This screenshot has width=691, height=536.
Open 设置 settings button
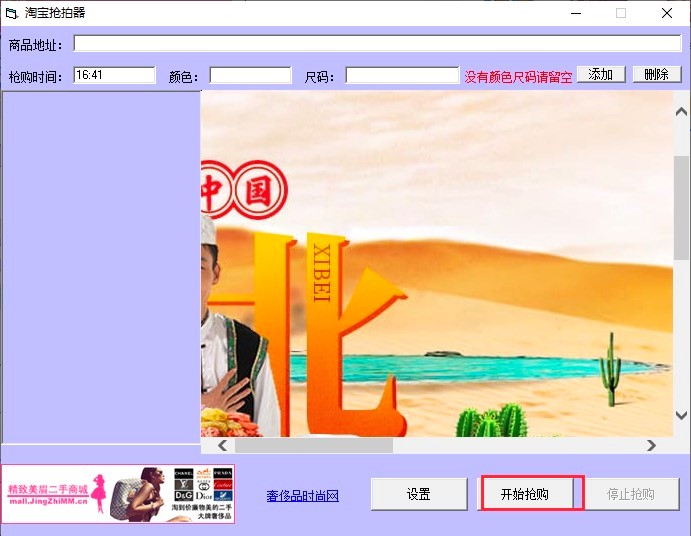pyautogui.click(x=419, y=494)
